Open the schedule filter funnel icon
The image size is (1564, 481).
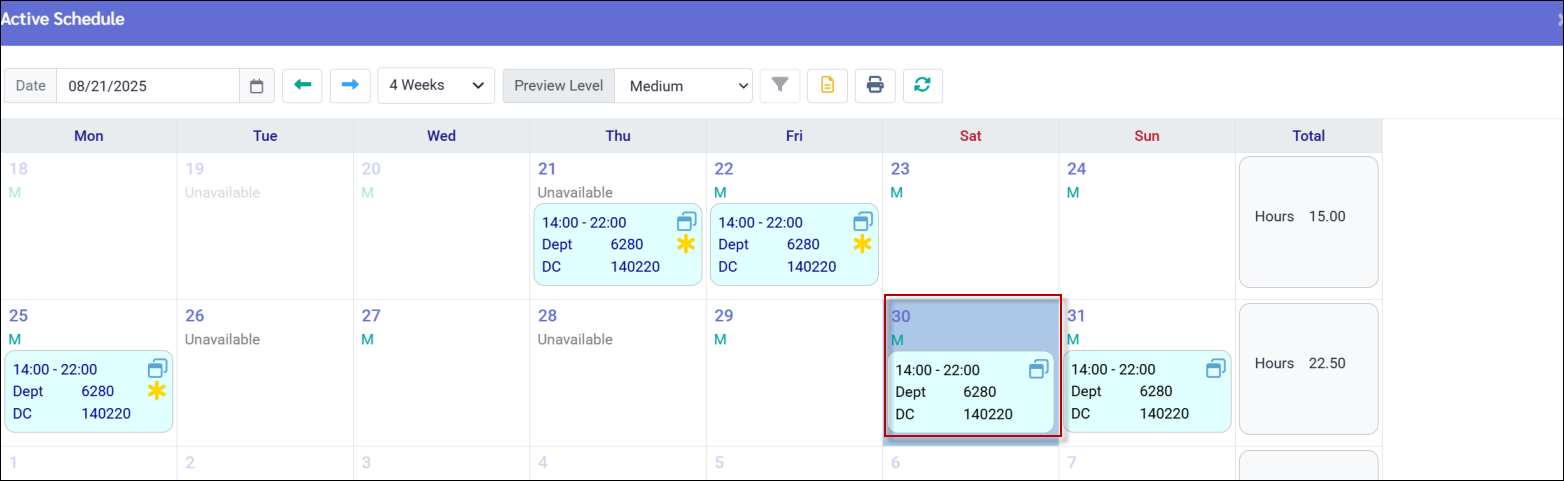[780, 86]
